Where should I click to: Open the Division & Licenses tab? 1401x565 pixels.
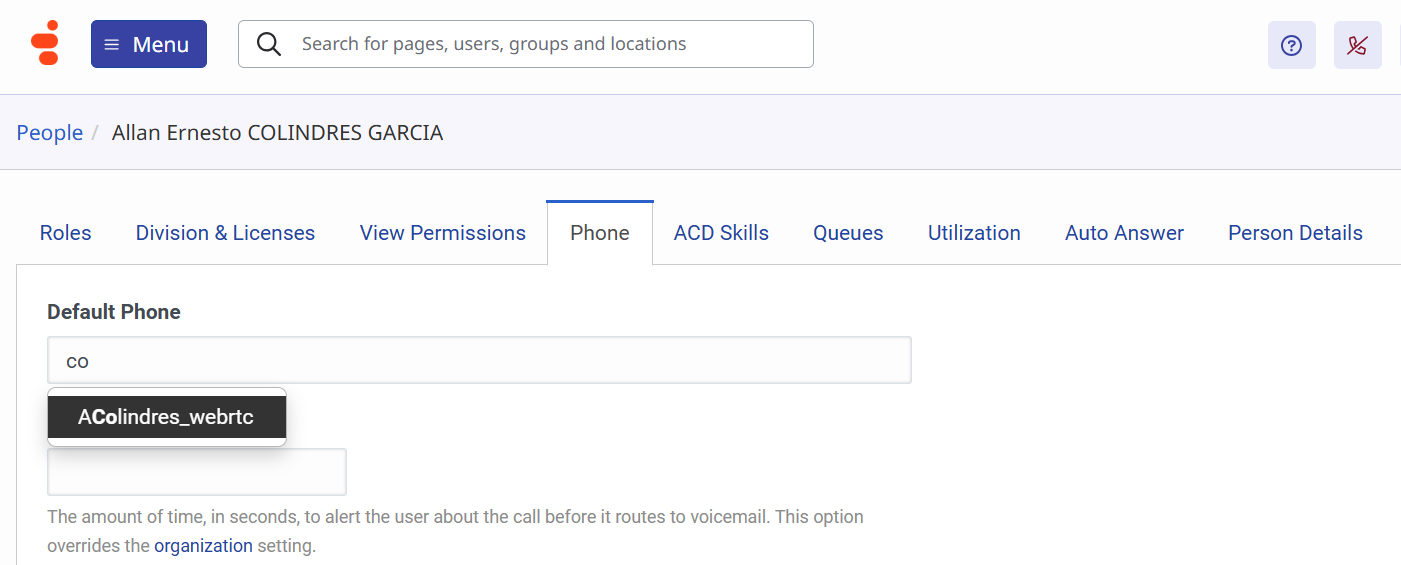pos(225,233)
